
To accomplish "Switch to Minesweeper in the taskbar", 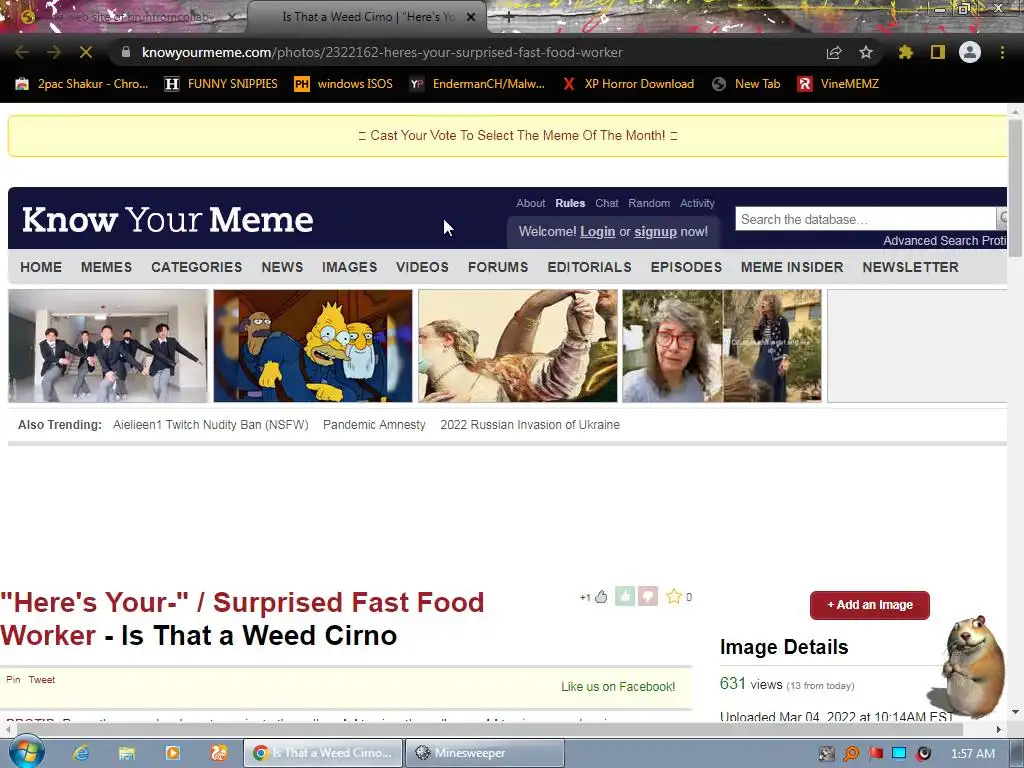I will pyautogui.click(x=485, y=753).
